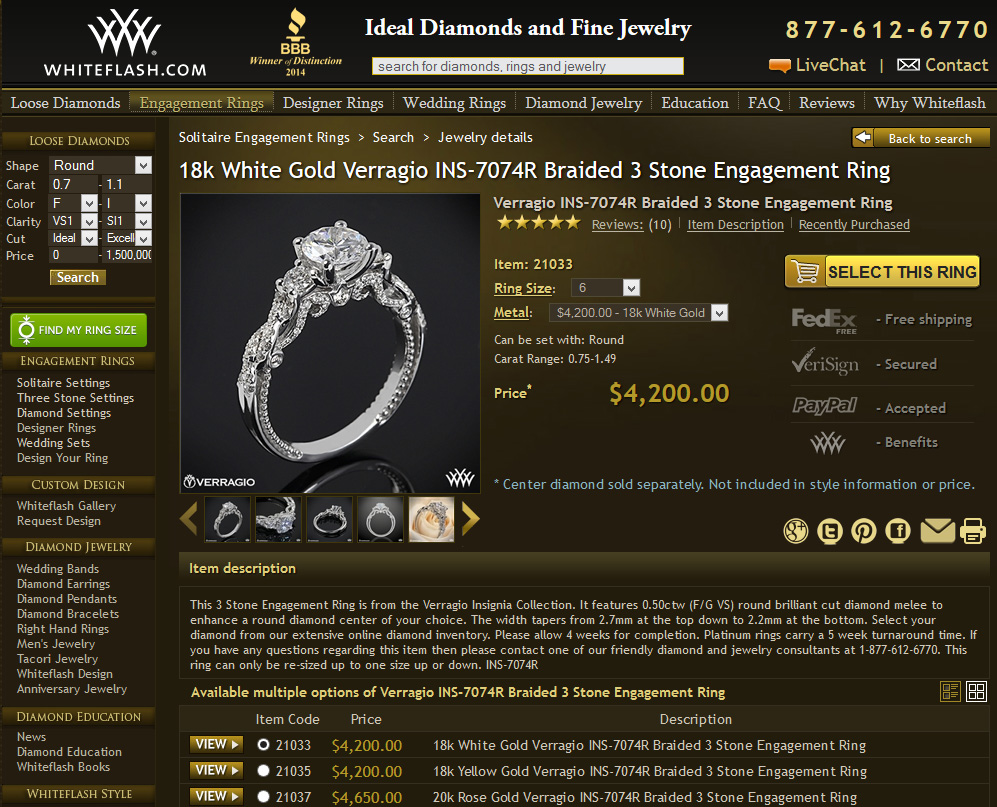Share the ring via Pinterest icon
The height and width of the screenshot is (807, 997).
click(863, 530)
